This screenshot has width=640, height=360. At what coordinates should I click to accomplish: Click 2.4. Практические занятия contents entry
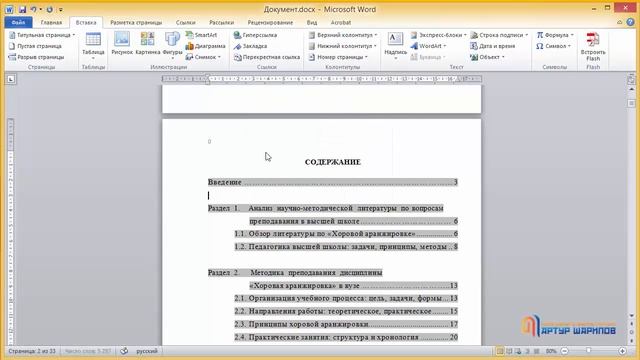(346, 337)
